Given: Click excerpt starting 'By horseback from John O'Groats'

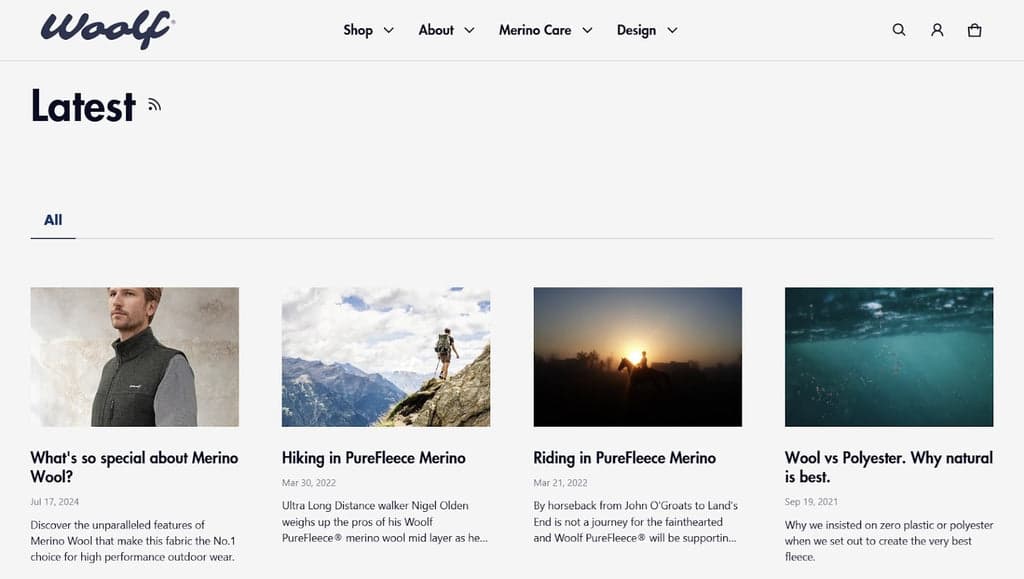Looking at the screenshot, I should coord(635,522).
